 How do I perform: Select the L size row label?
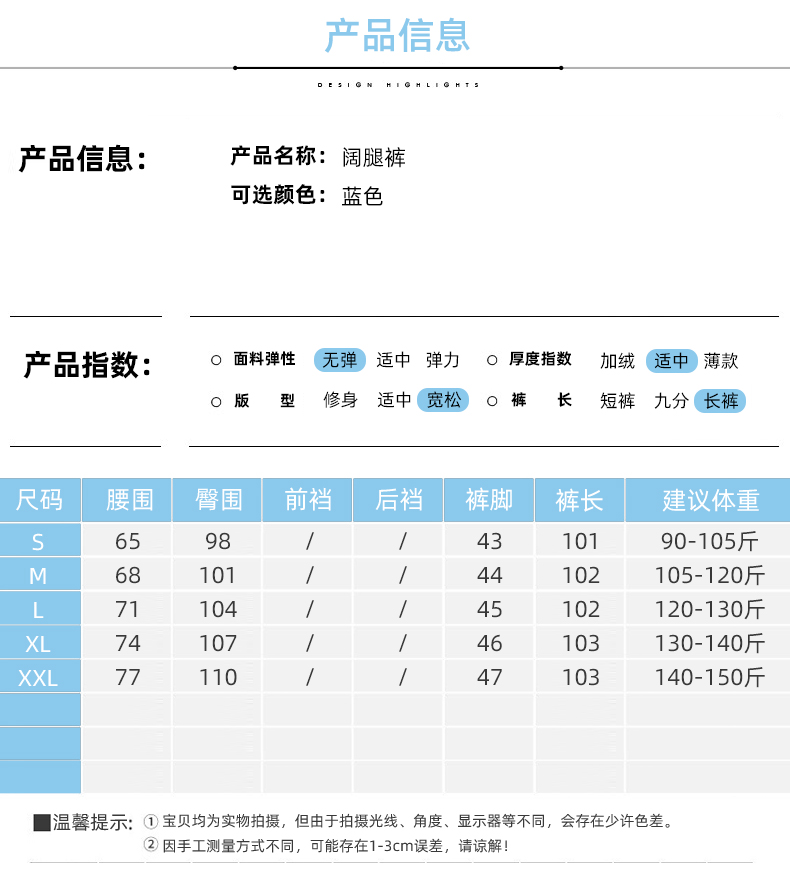(38, 610)
